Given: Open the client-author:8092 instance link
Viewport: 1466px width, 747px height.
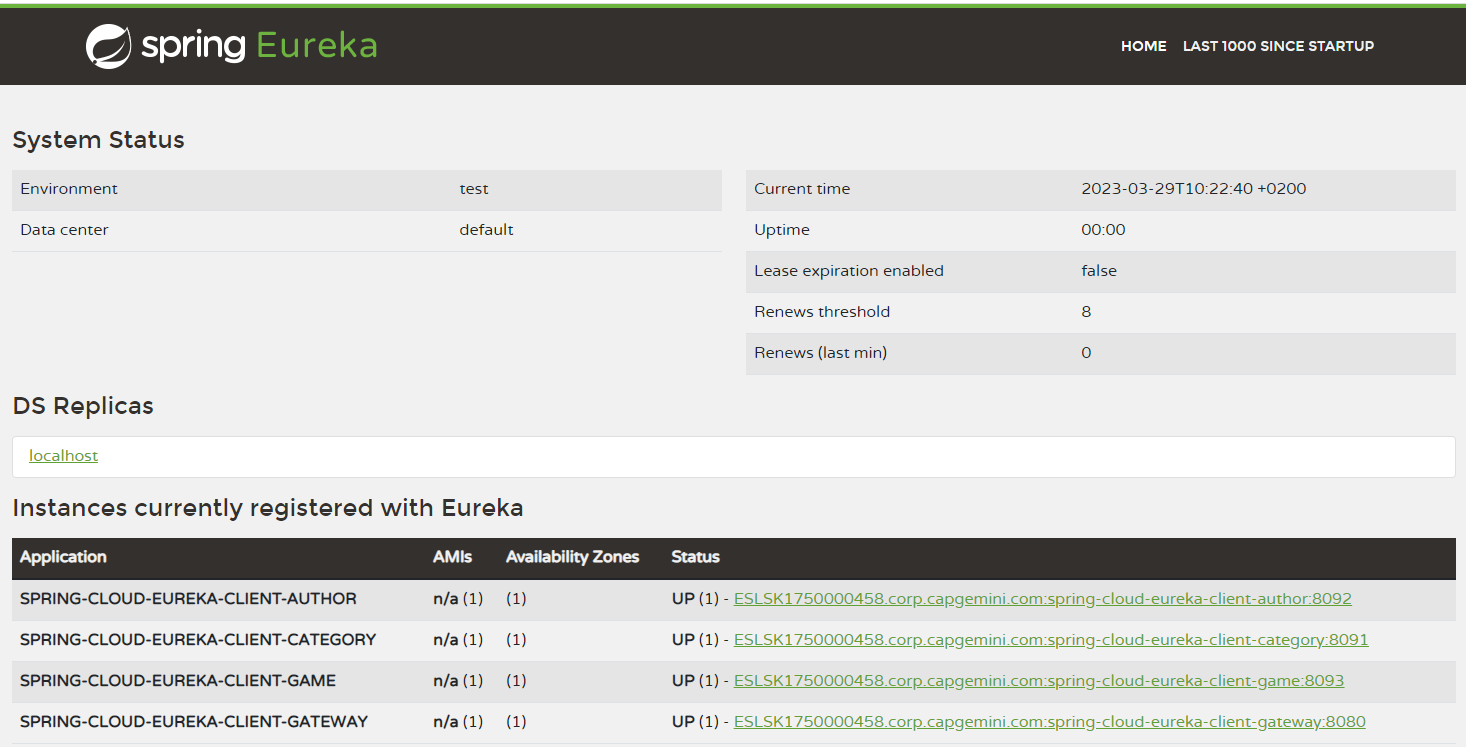Looking at the screenshot, I should point(1042,599).
